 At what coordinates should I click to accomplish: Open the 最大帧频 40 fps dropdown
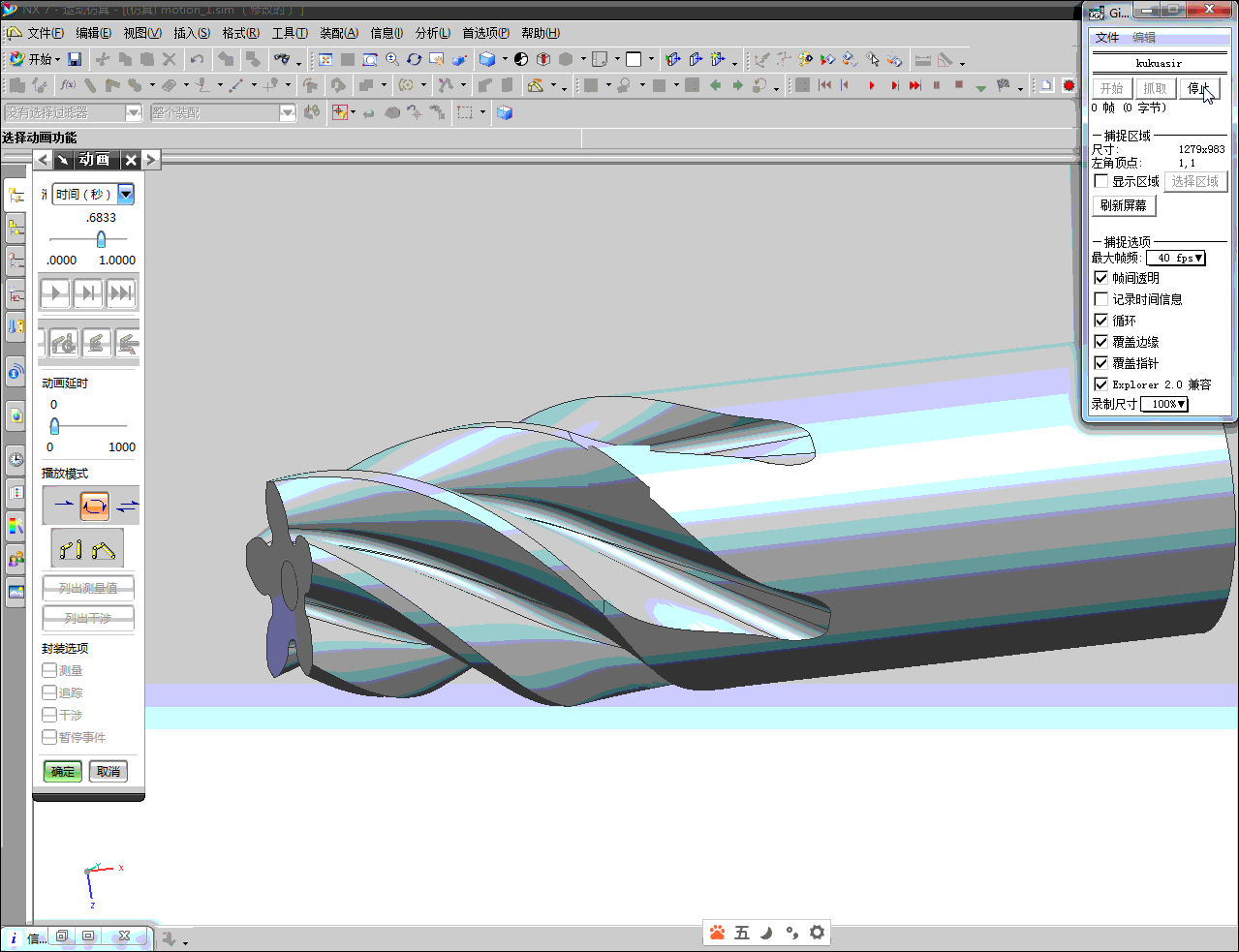(x=1176, y=258)
